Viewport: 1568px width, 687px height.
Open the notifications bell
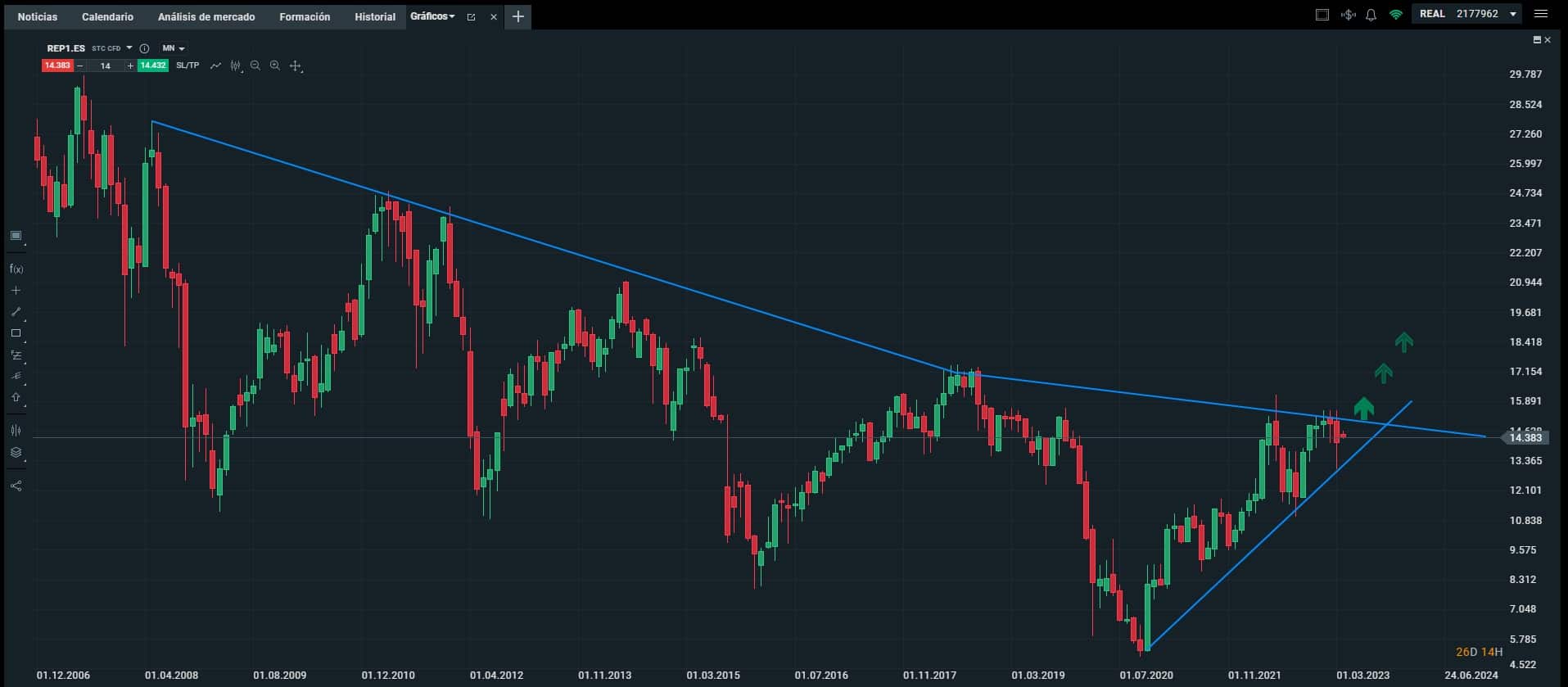tap(1371, 15)
